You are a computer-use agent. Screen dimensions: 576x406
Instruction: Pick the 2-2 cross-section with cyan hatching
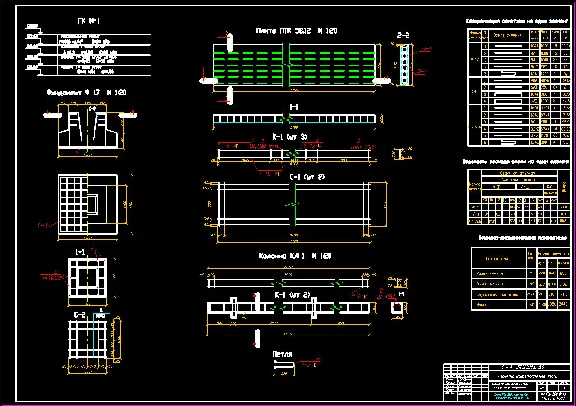pyautogui.click(x=404, y=65)
